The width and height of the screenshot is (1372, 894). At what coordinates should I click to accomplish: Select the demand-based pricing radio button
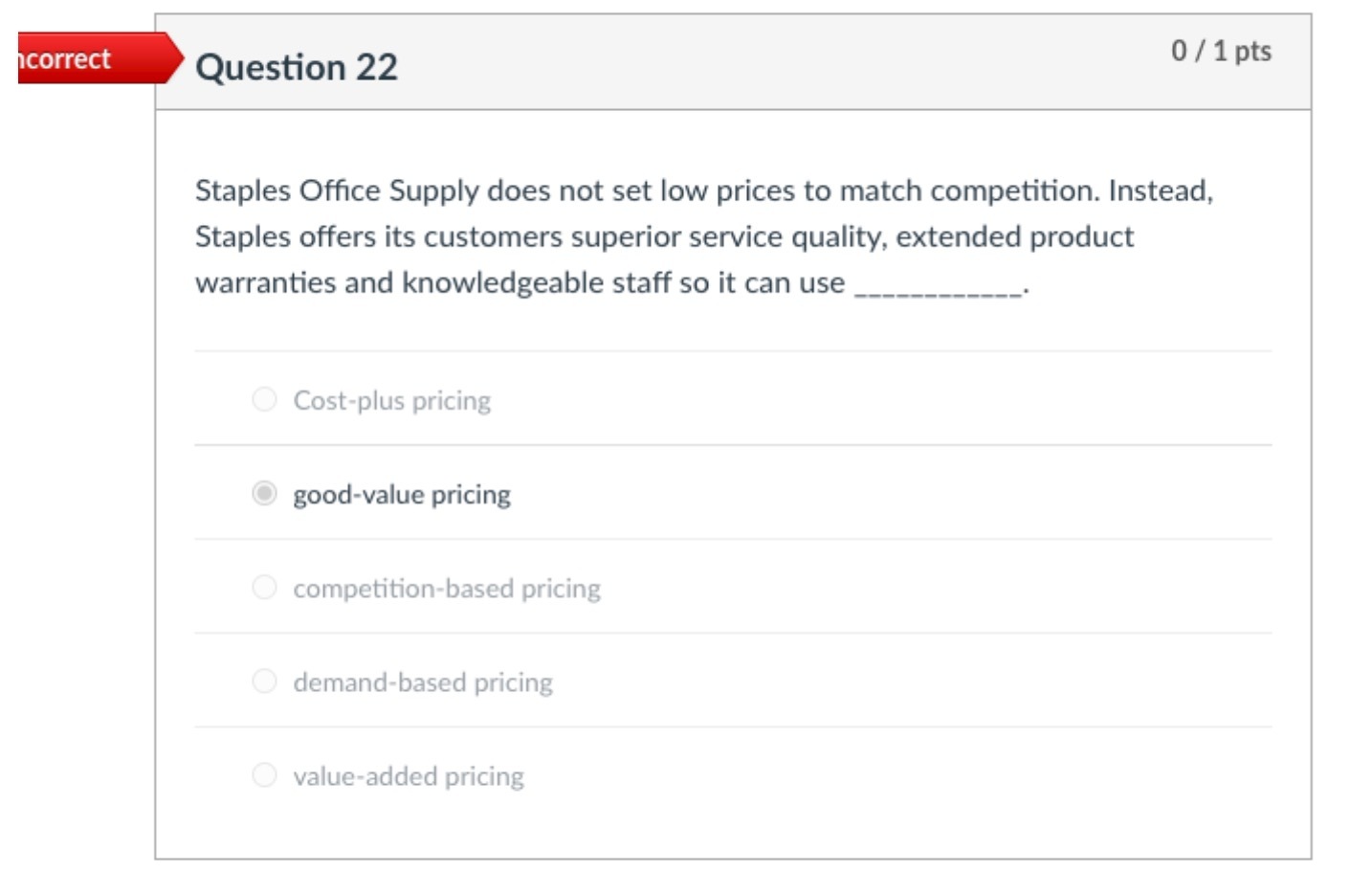point(264,681)
